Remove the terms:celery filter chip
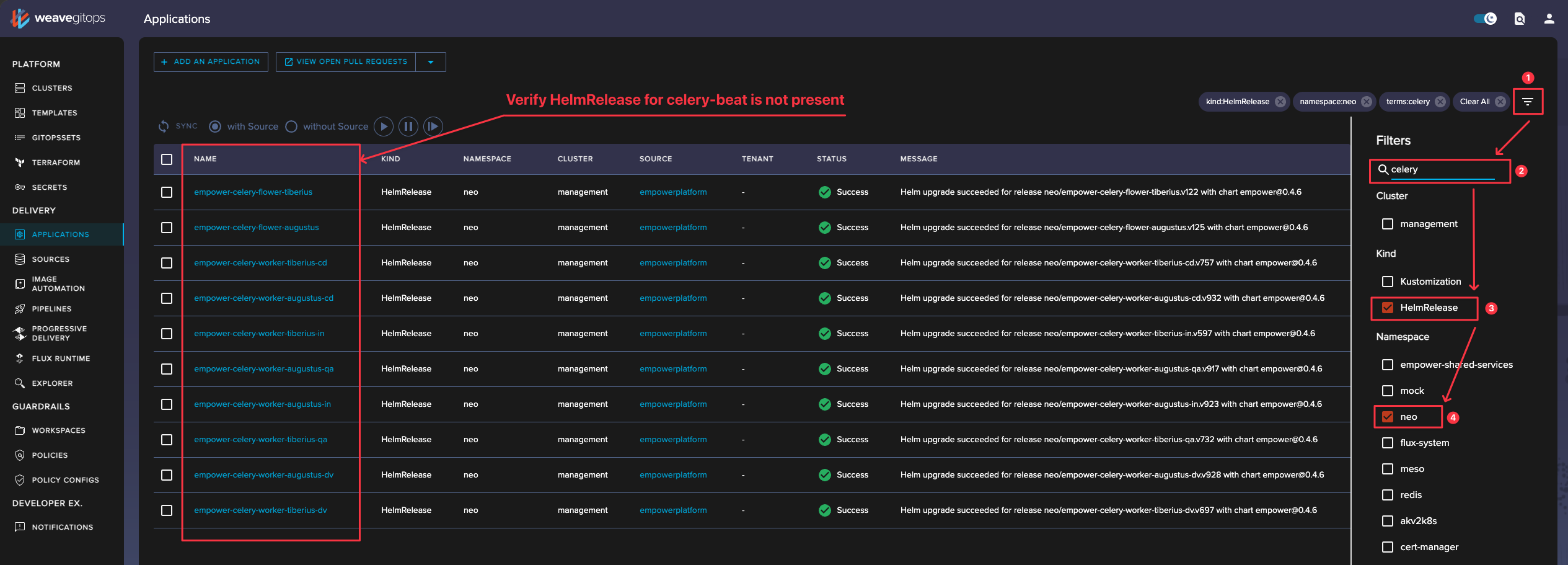The width and height of the screenshot is (1568, 565). click(1440, 102)
